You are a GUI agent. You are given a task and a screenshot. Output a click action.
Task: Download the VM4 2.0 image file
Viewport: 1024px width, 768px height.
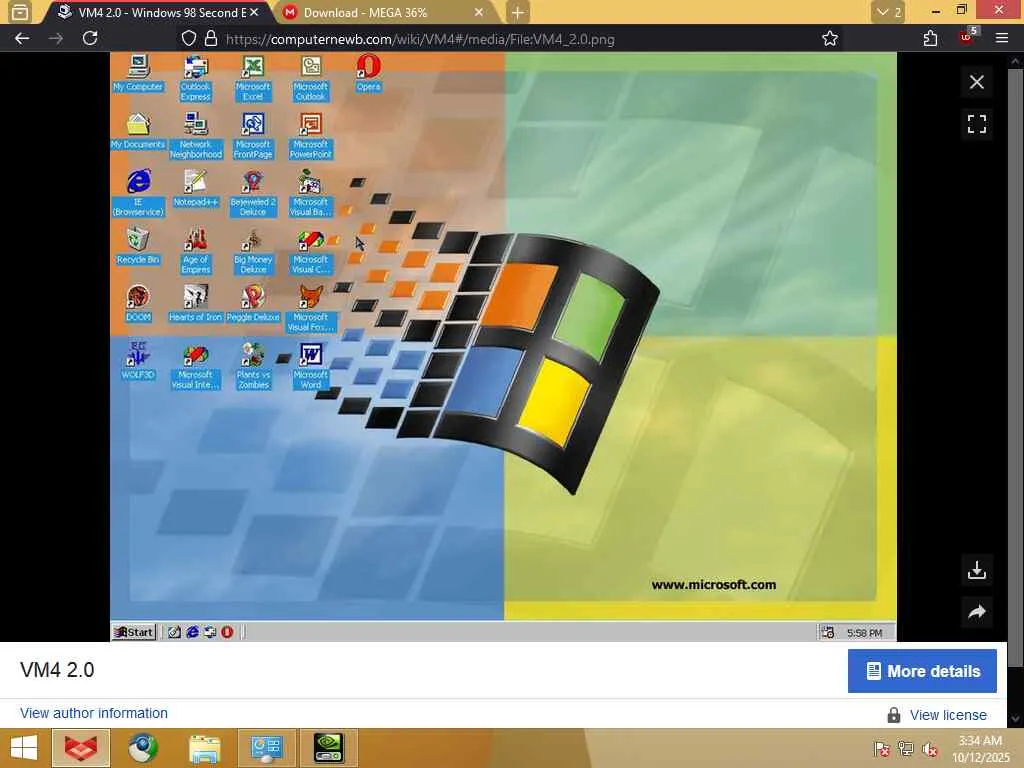coord(976,570)
